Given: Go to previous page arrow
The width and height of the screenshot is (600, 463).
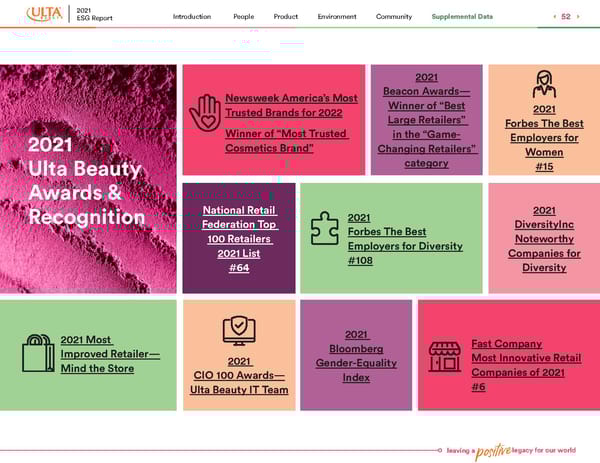Looking at the screenshot, I should pyautogui.click(x=555, y=17).
